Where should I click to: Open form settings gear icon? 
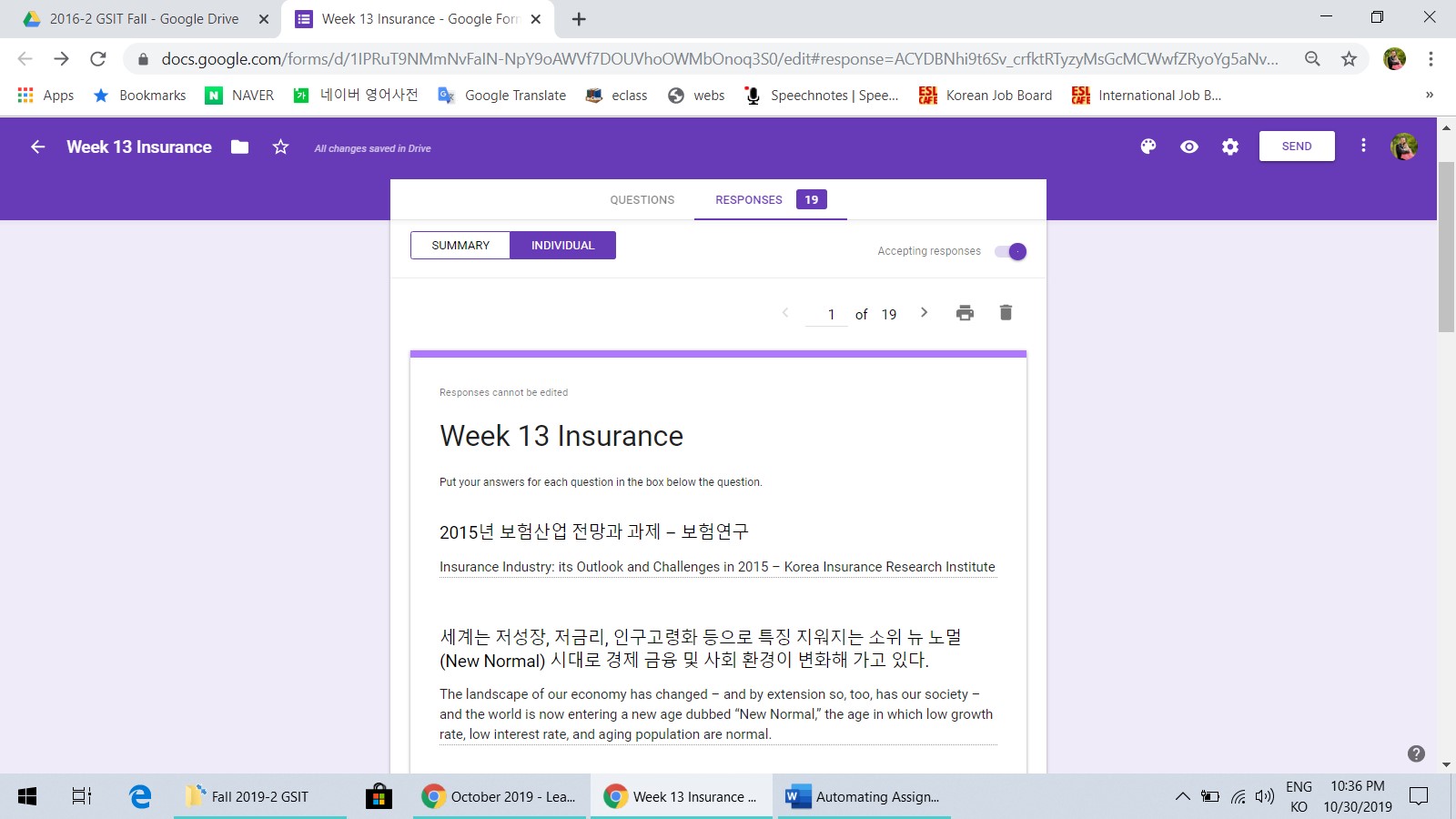(1230, 147)
